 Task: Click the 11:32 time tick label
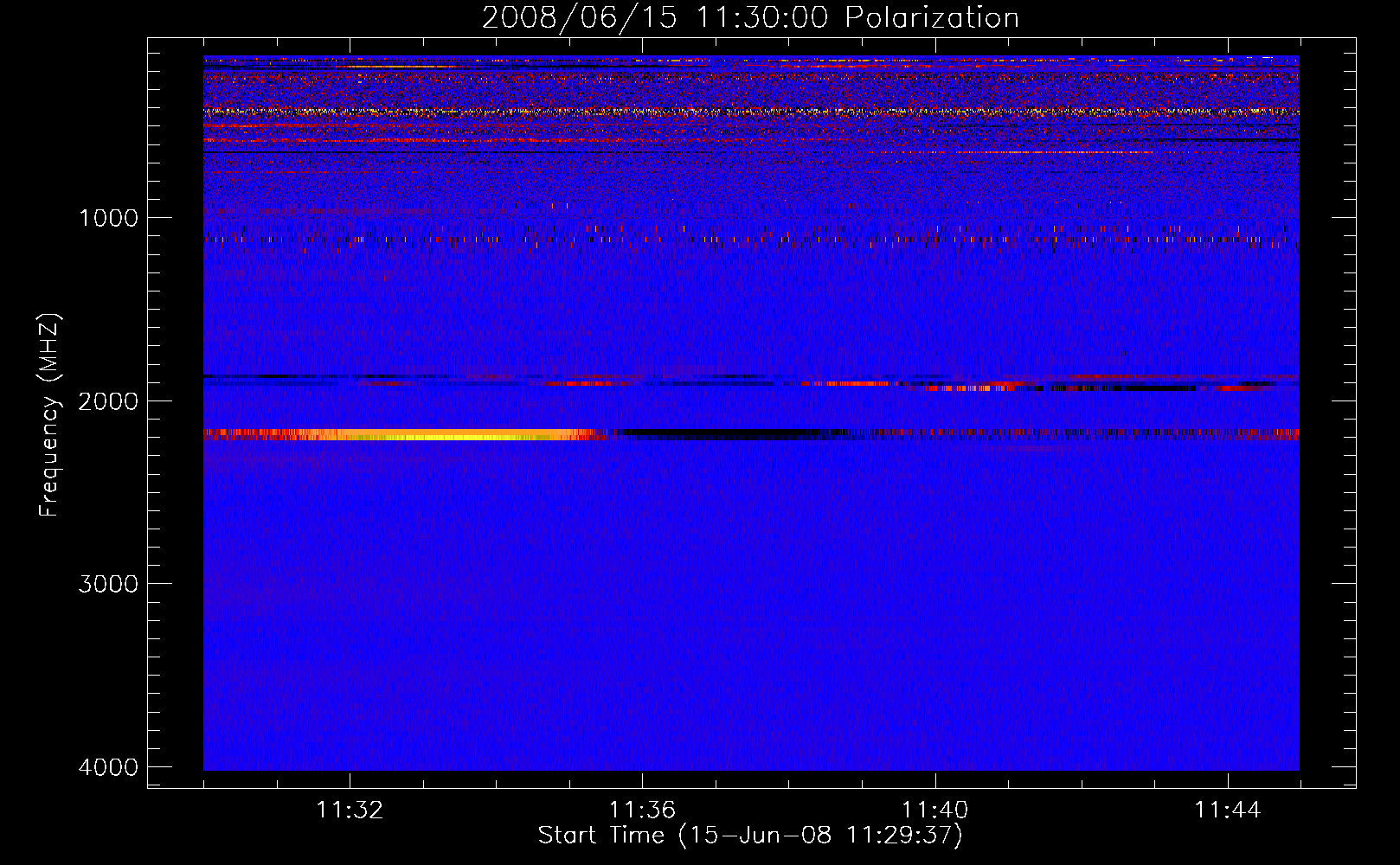pyautogui.click(x=350, y=811)
